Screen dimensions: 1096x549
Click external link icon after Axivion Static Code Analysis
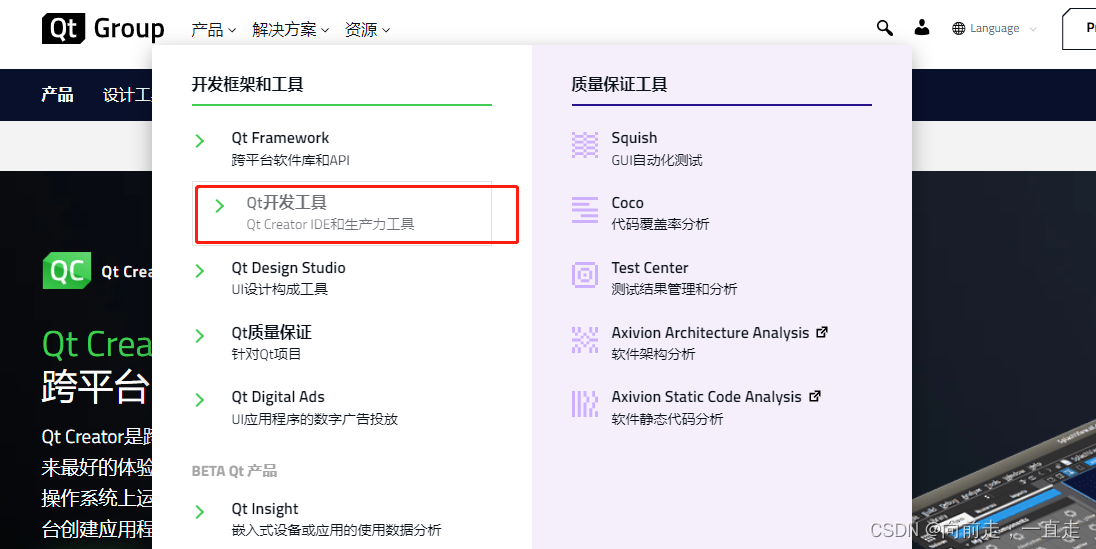click(814, 397)
